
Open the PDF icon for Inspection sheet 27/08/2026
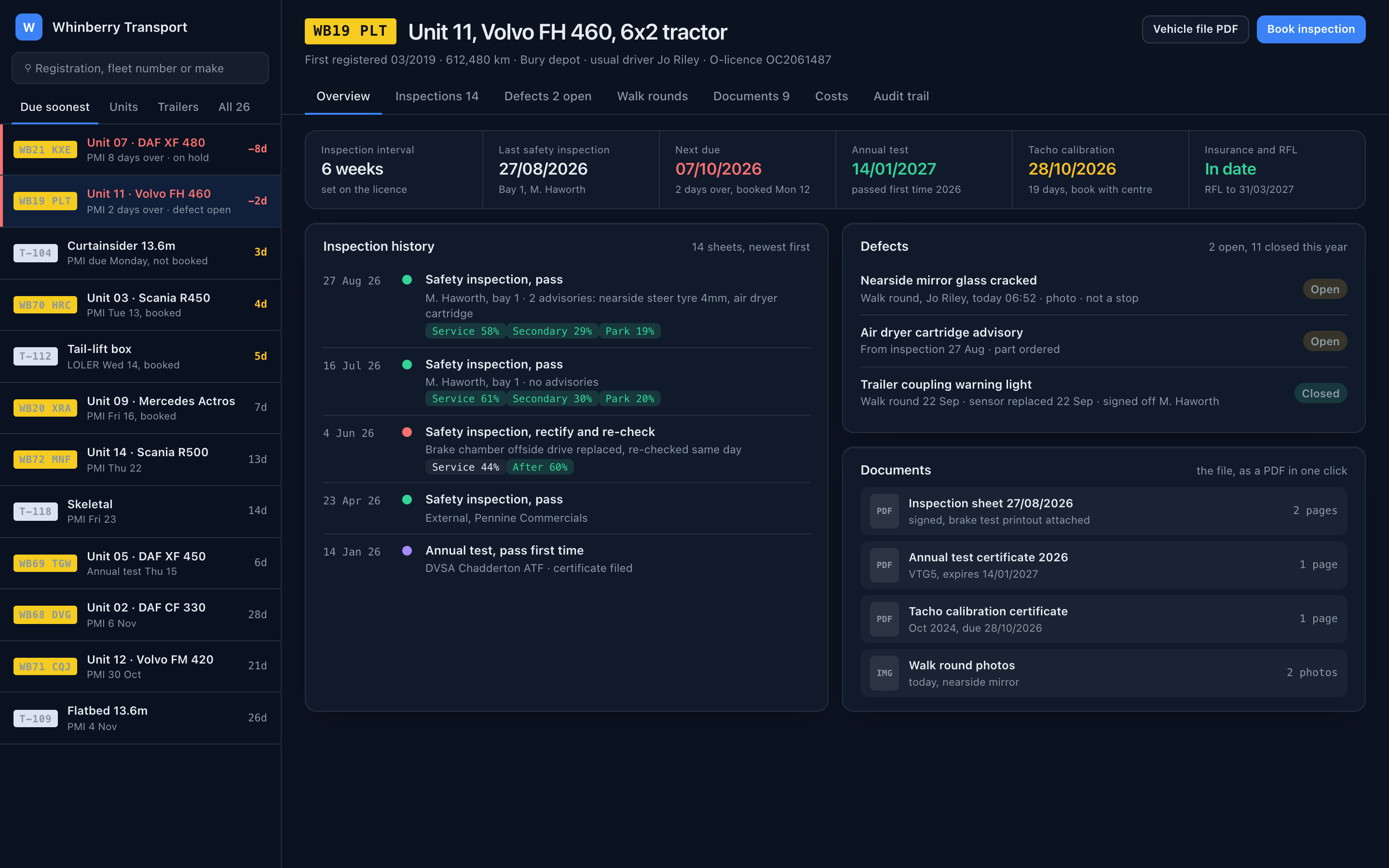coord(884,511)
